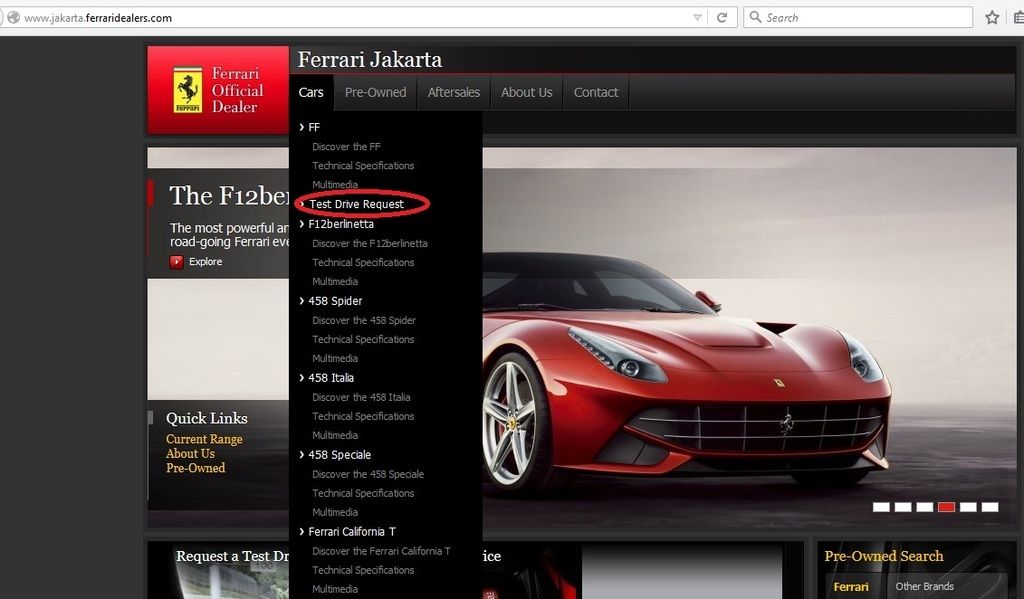The height and width of the screenshot is (599, 1024).
Task: Open Discover the FF
Action: click(346, 147)
